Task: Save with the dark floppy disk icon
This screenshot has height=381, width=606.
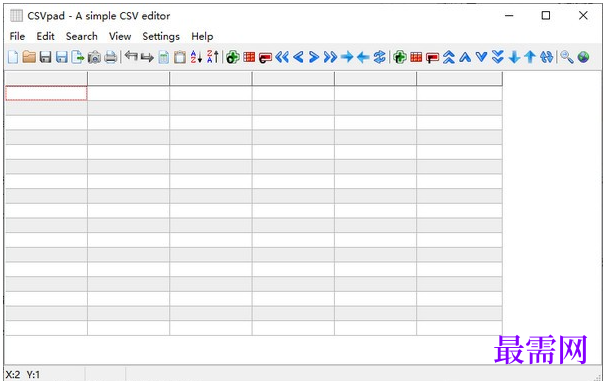Action: click(46, 57)
